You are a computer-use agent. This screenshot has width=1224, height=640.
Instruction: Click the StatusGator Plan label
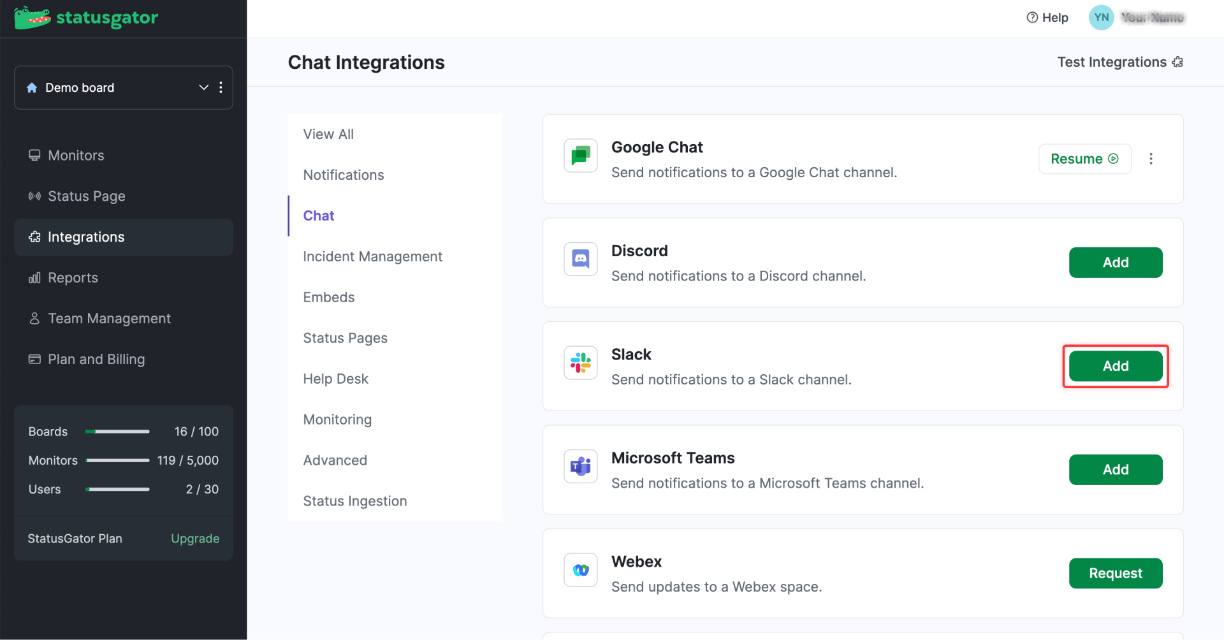pos(75,538)
